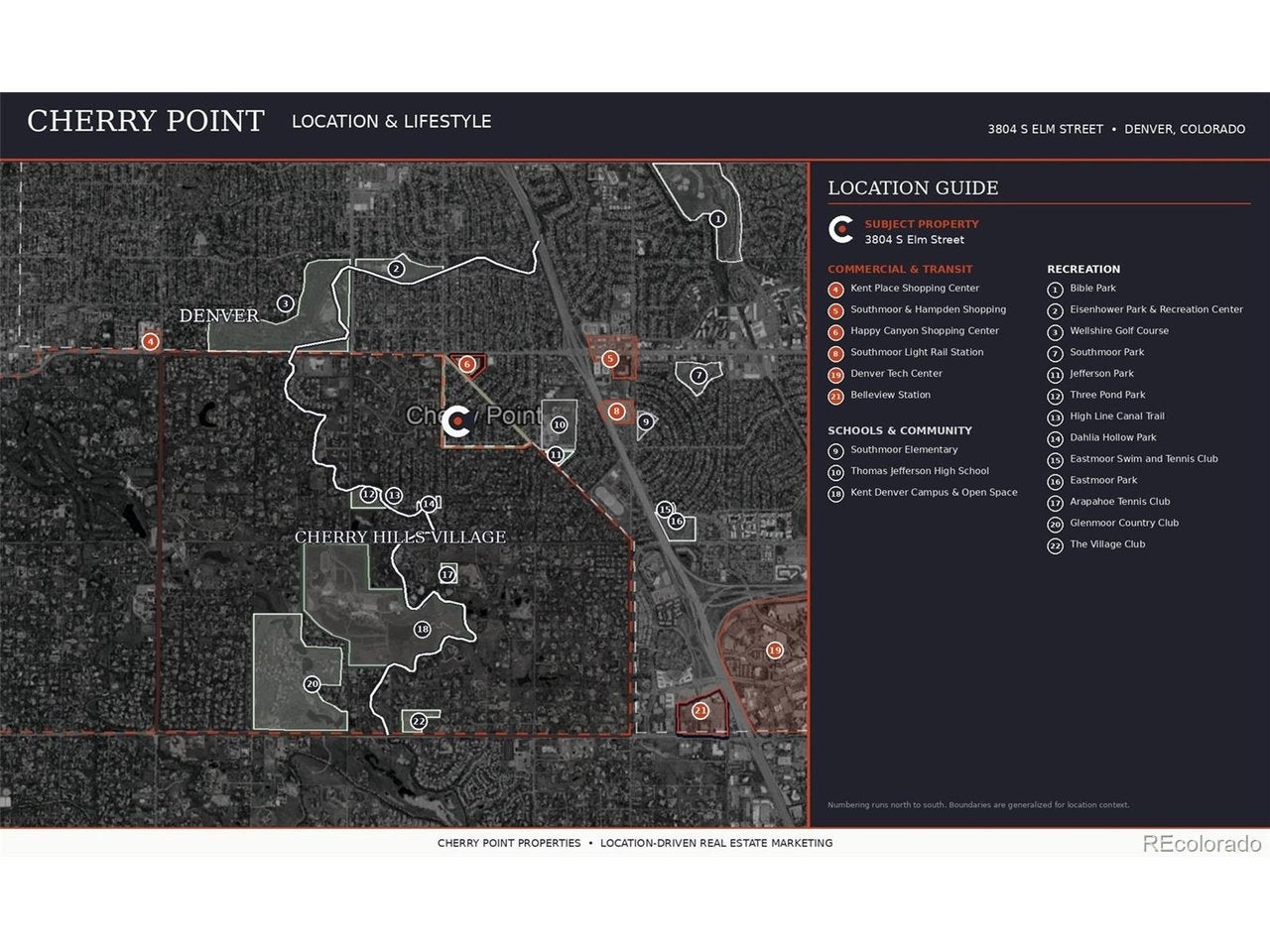Select 'High Line Canal Trail' legend label

[1117, 416]
